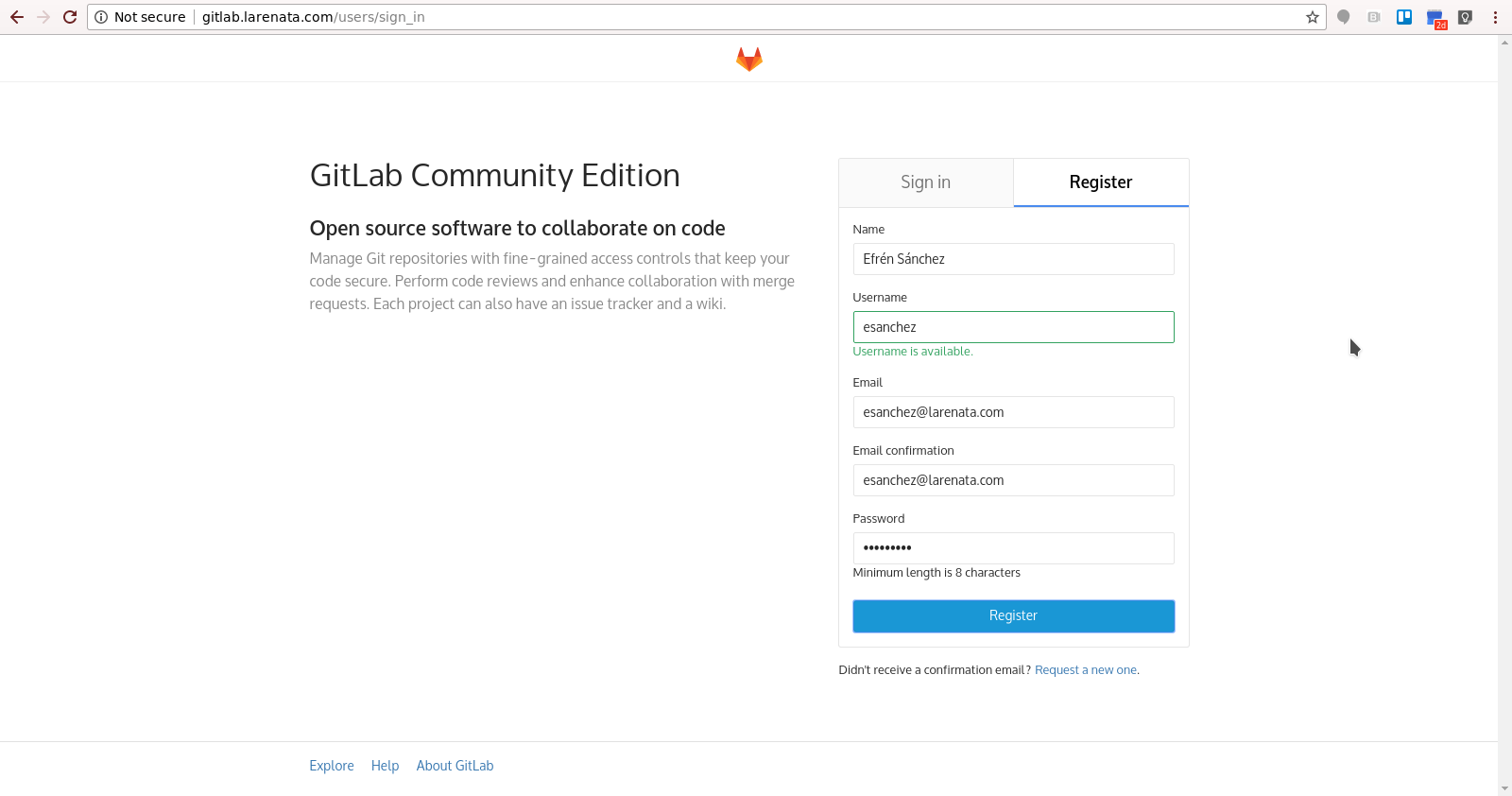Screen dimensions: 1512x796
Task: Go back using the browser back arrow
Action: click(17, 17)
